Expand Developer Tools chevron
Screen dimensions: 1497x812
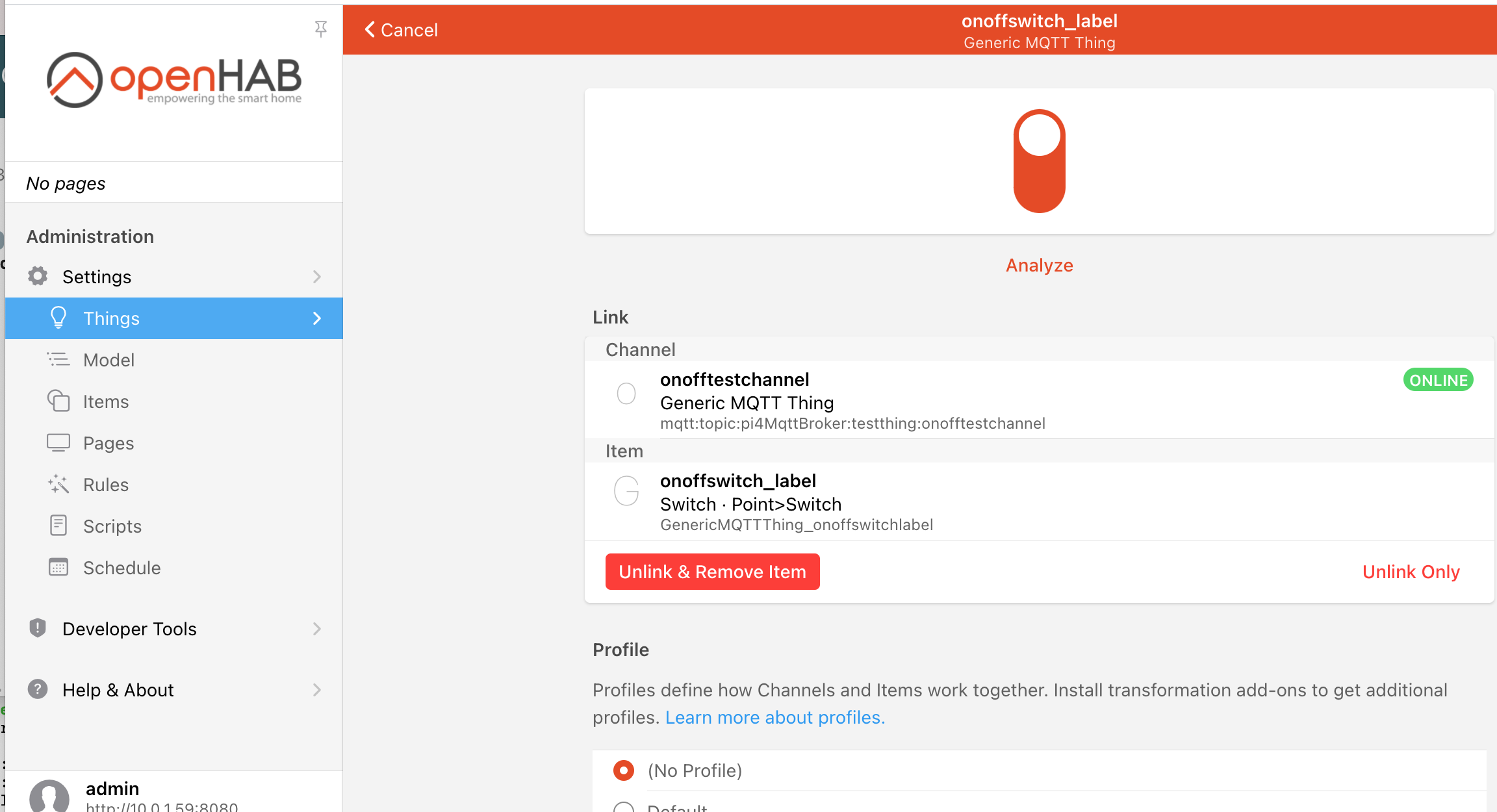[x=316, y=629]
